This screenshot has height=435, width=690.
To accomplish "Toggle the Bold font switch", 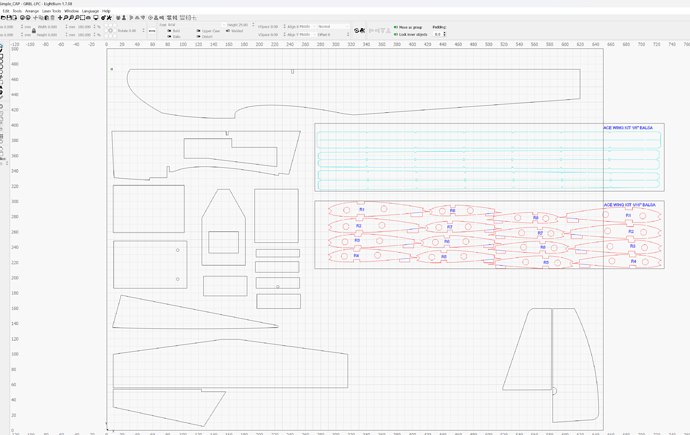I will pos(169,31).
